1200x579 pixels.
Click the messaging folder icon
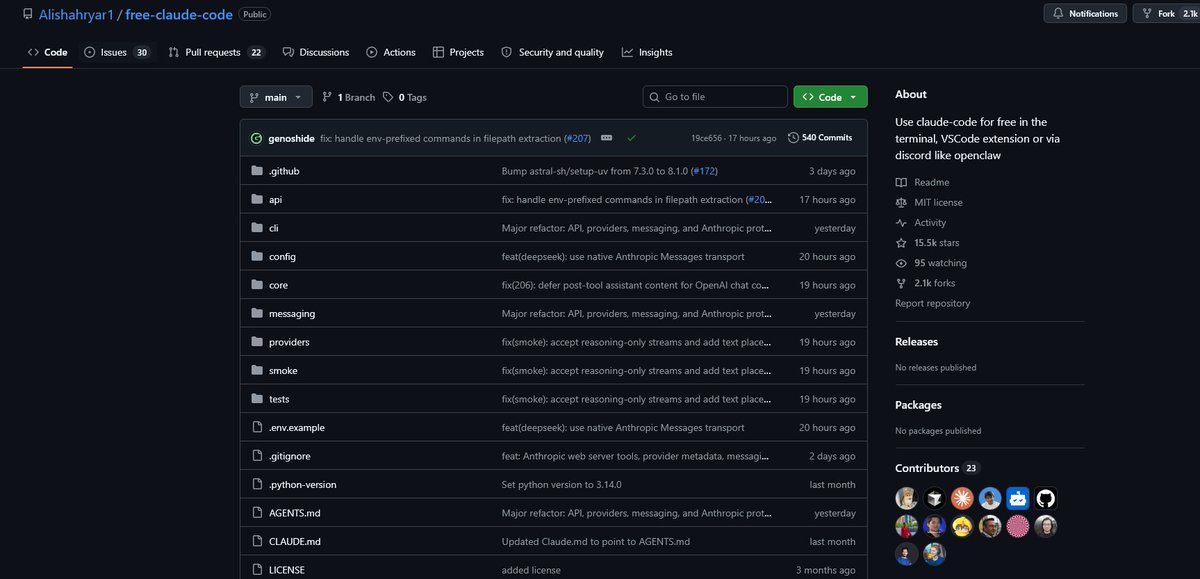pos(257,313)
